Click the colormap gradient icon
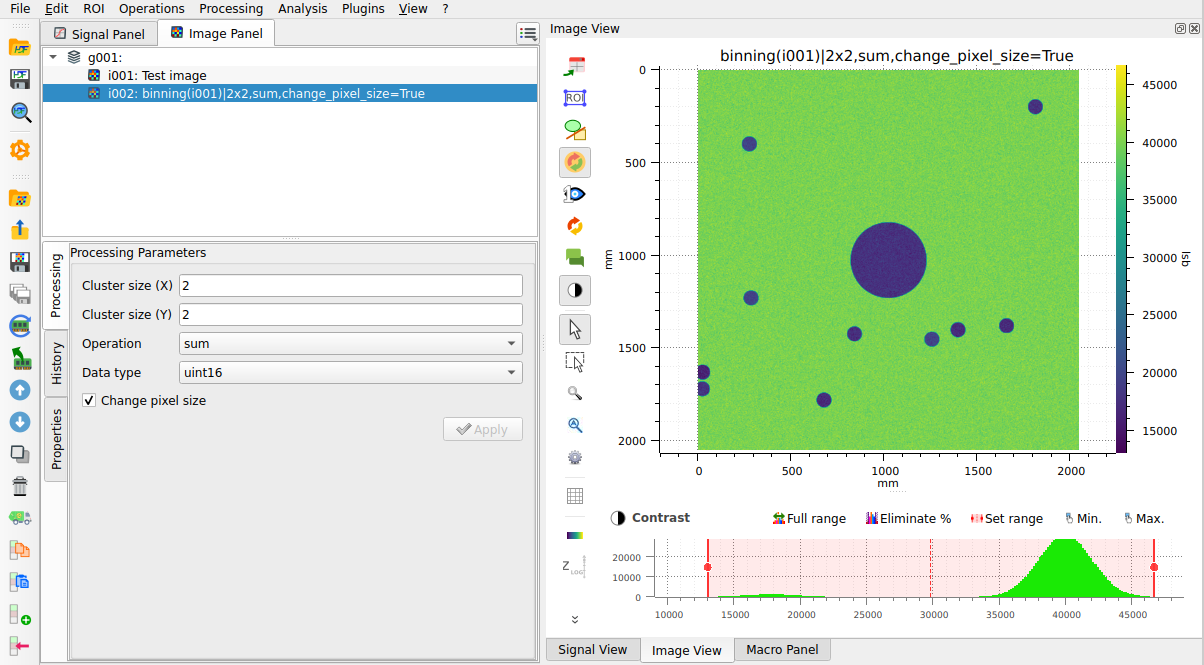This screenshot has width=1204, height=665. 574,535
